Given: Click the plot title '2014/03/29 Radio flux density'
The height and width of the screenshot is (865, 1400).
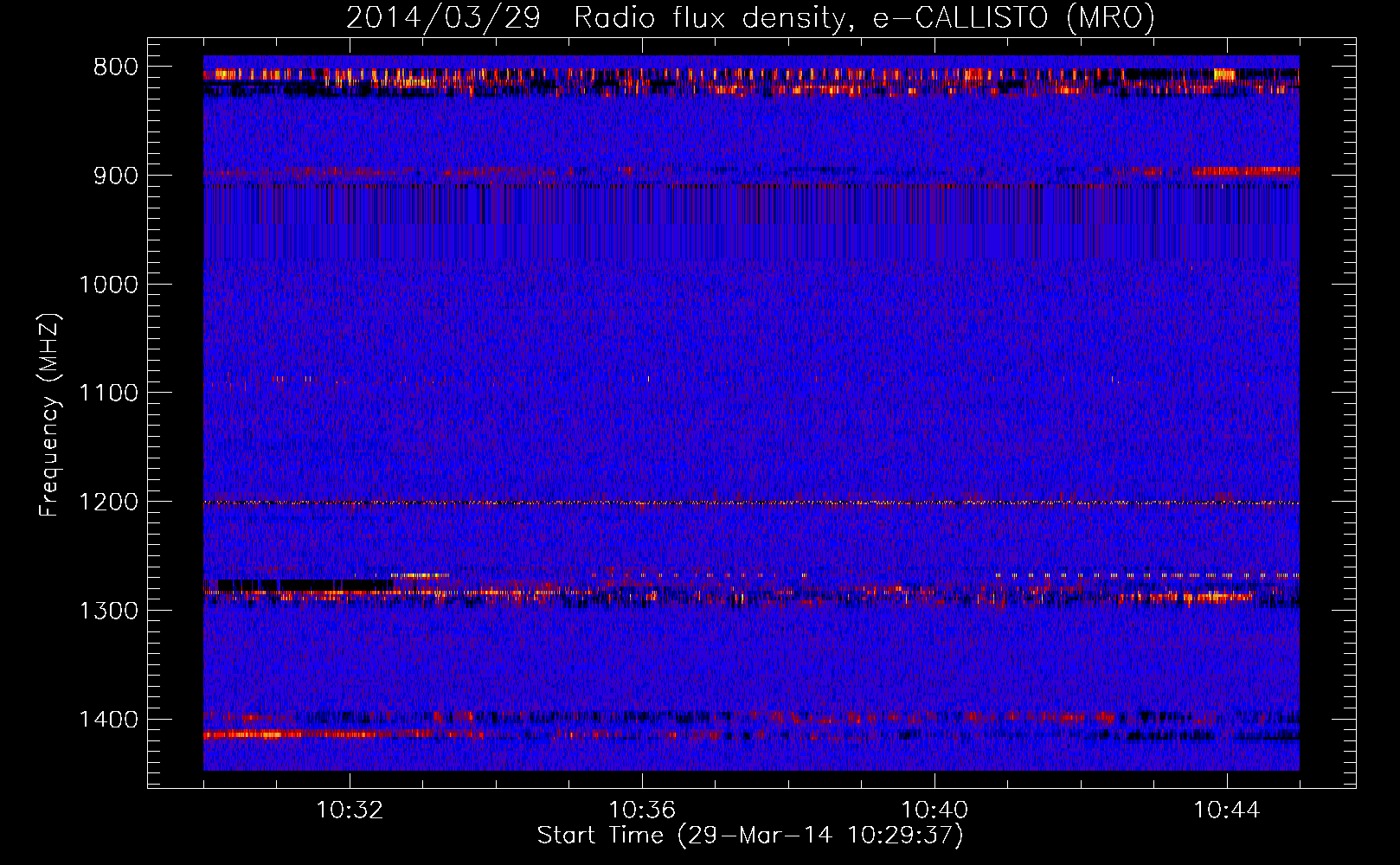Looking at the screenshot, I should click(594, 18).
